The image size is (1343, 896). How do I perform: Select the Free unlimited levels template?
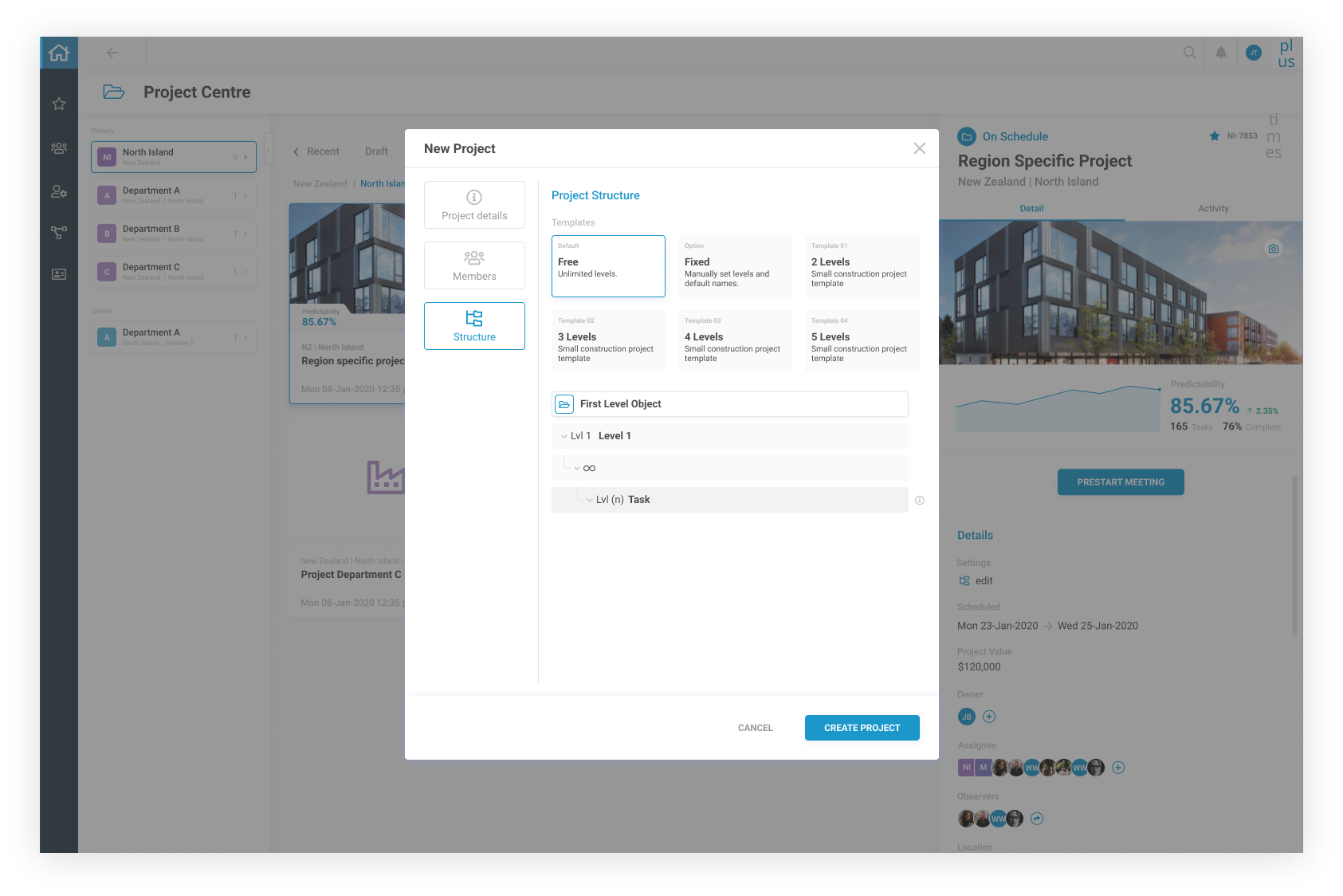(608, 266)
